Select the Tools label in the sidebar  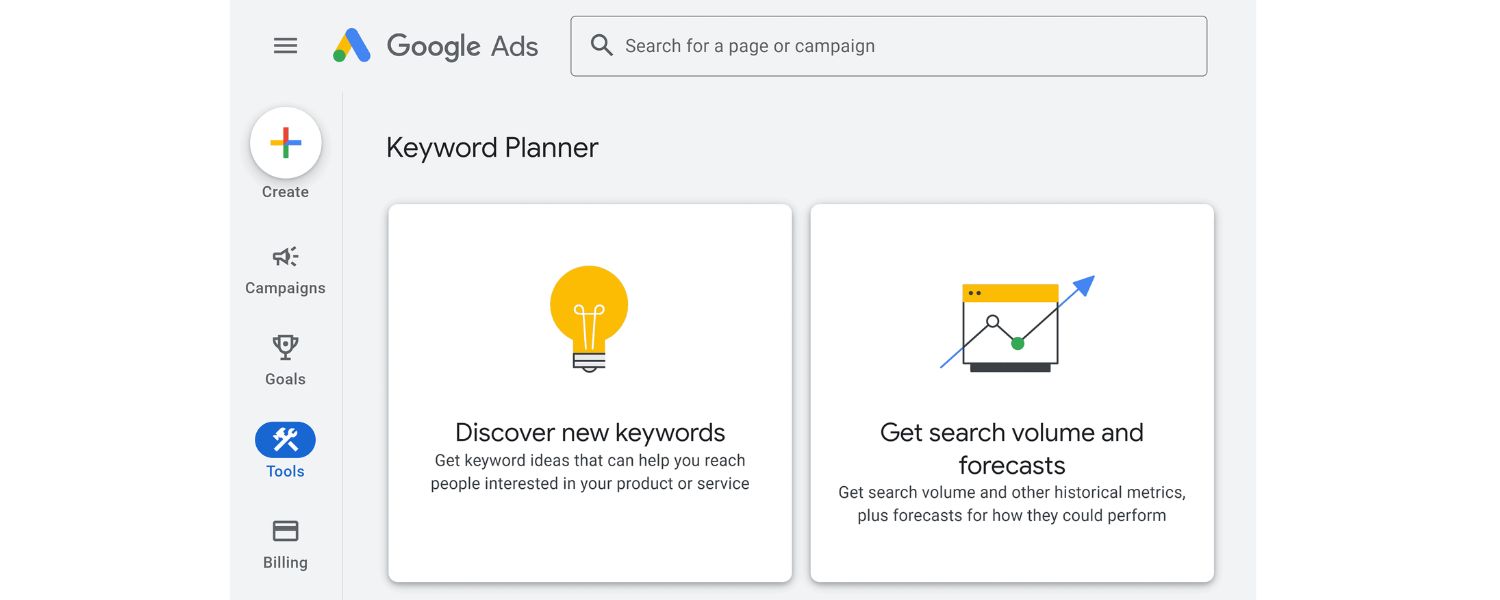point(285,471)
